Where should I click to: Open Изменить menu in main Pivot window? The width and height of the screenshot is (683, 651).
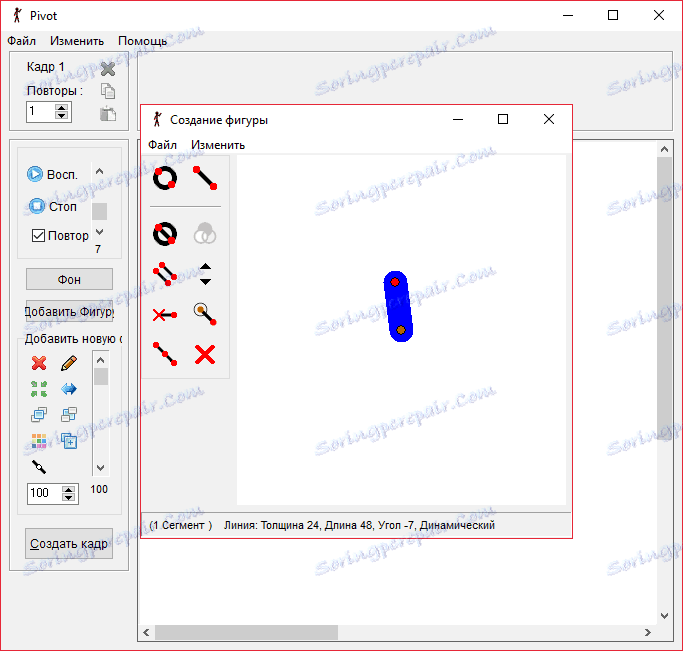pyautogui.click(x=77, y=41)
